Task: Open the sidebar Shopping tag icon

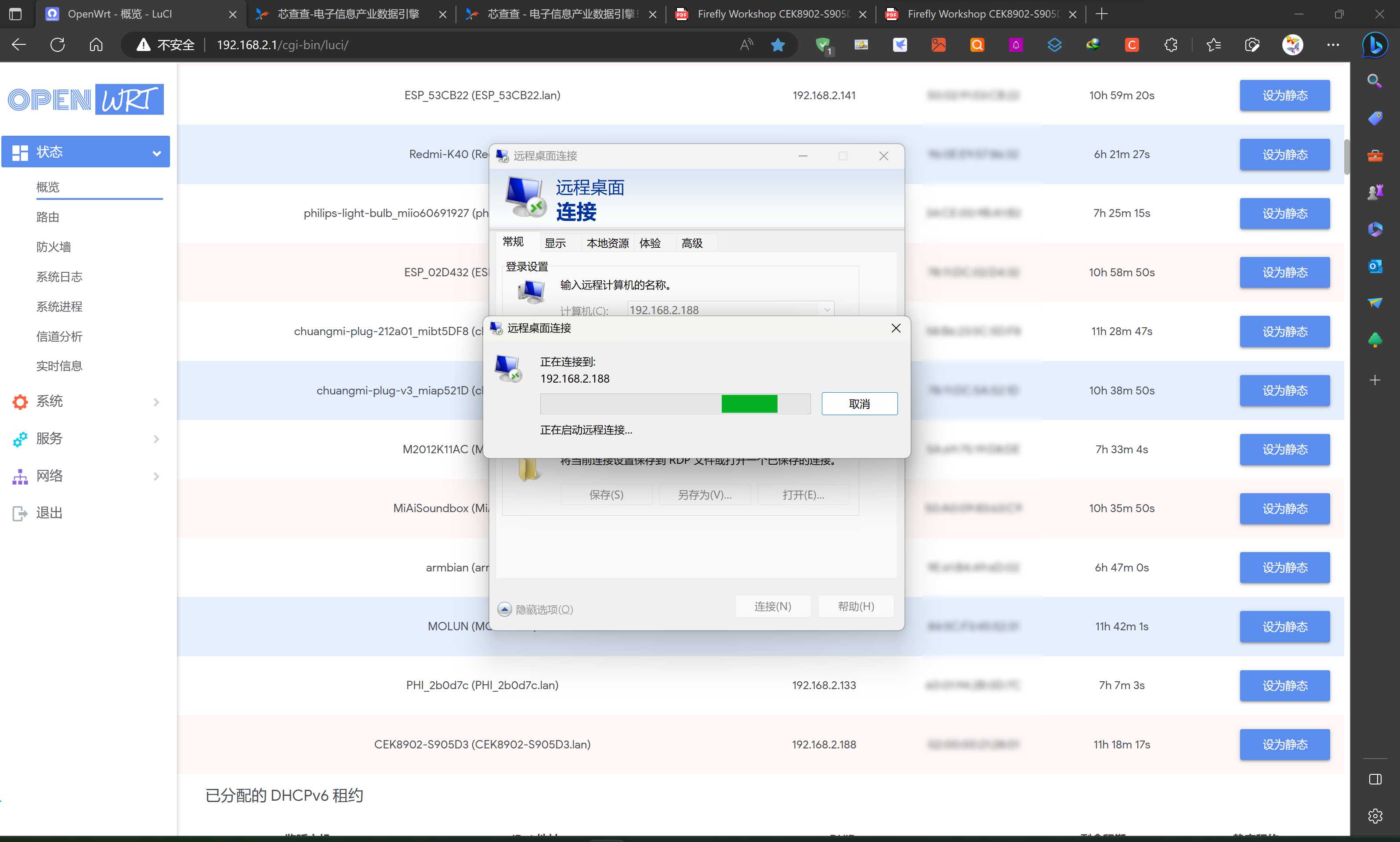Action: click(x=1375, y=118)
